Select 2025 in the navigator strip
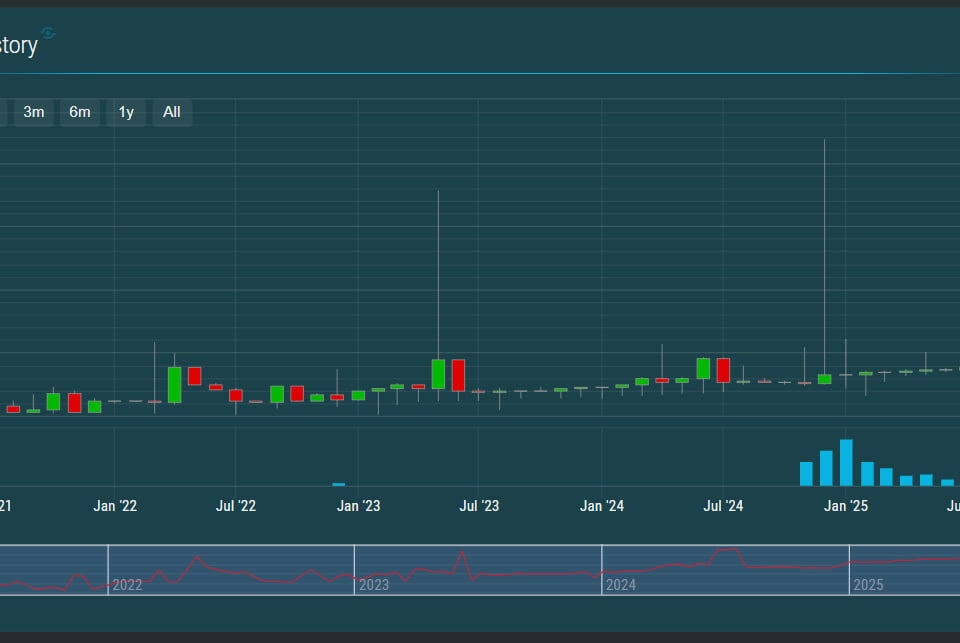Image resolution: width=960 pixels, height=643 pixels. (868, 585)
